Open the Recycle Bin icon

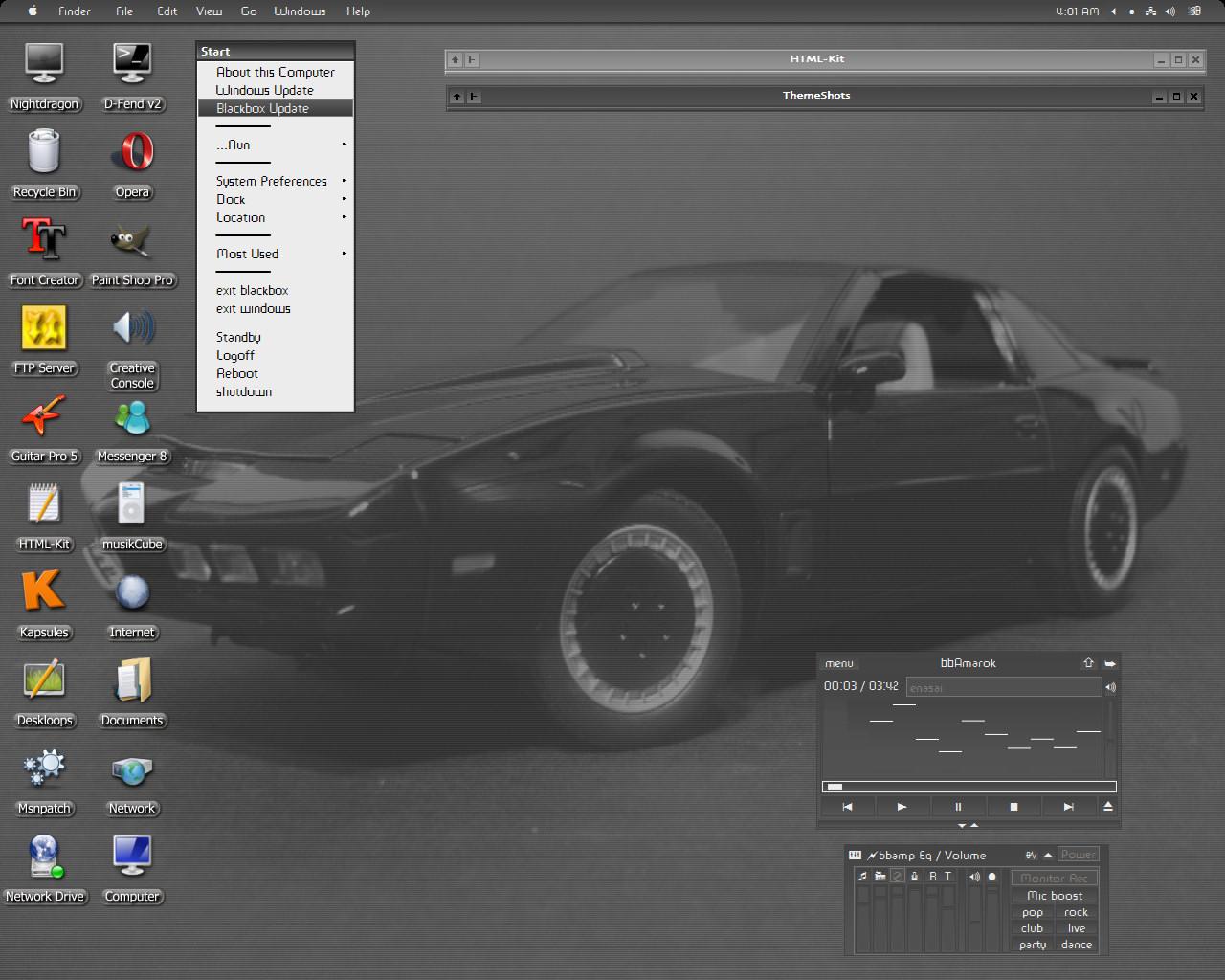[44, 153]
